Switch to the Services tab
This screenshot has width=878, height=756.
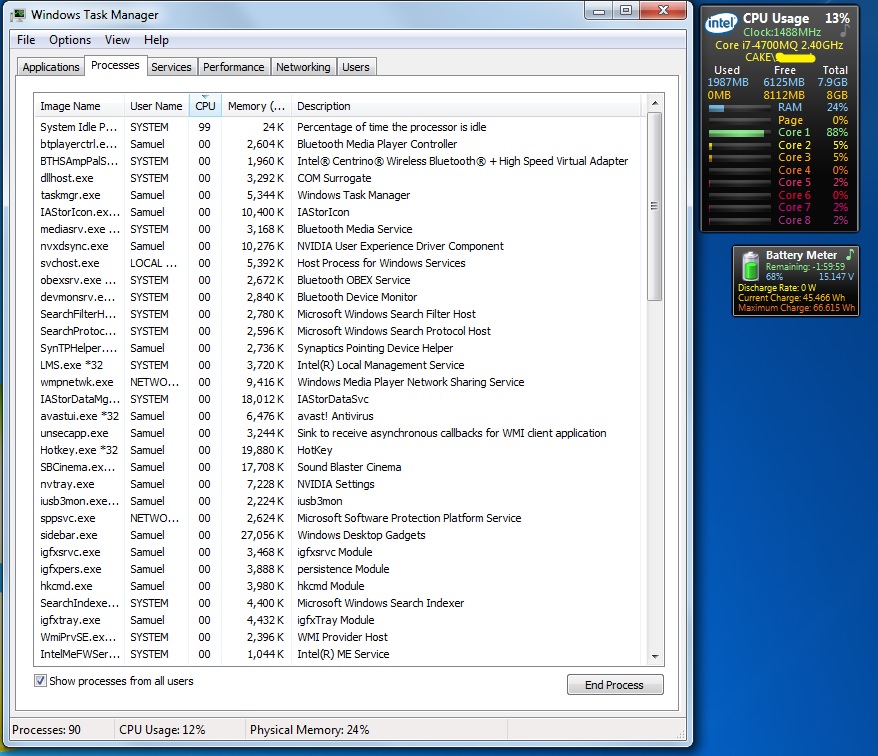171,67
